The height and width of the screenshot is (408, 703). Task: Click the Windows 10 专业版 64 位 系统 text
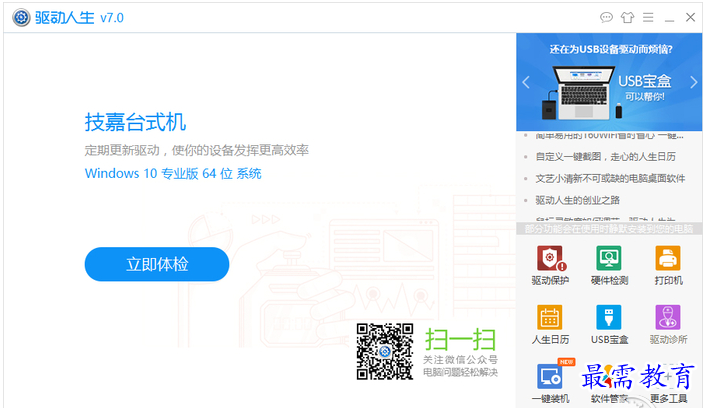coord(173,174)
